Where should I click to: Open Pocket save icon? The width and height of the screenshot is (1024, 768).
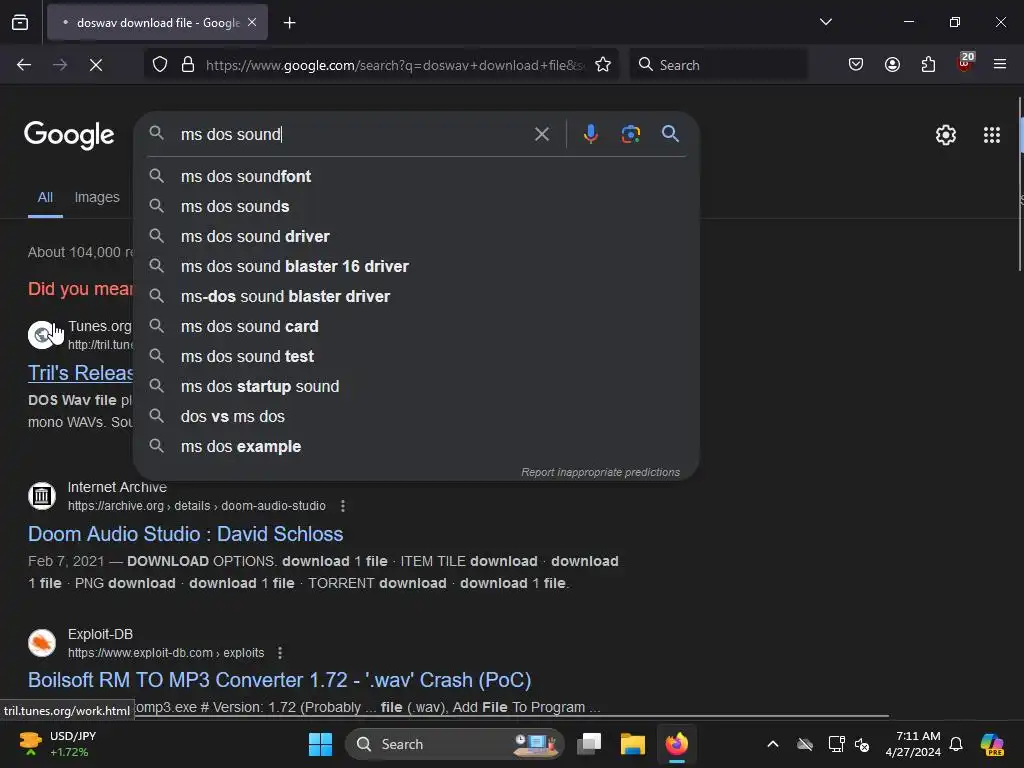[x=856, y=65]
